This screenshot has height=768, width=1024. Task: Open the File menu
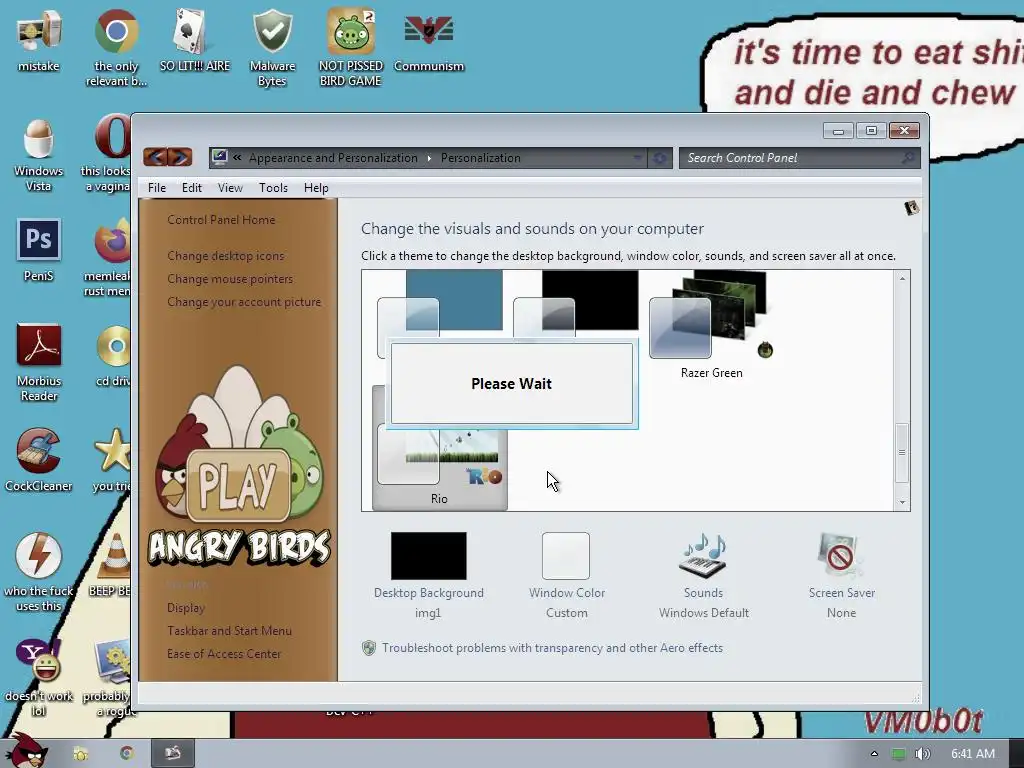pyautogui.click(x=157, y=188)
